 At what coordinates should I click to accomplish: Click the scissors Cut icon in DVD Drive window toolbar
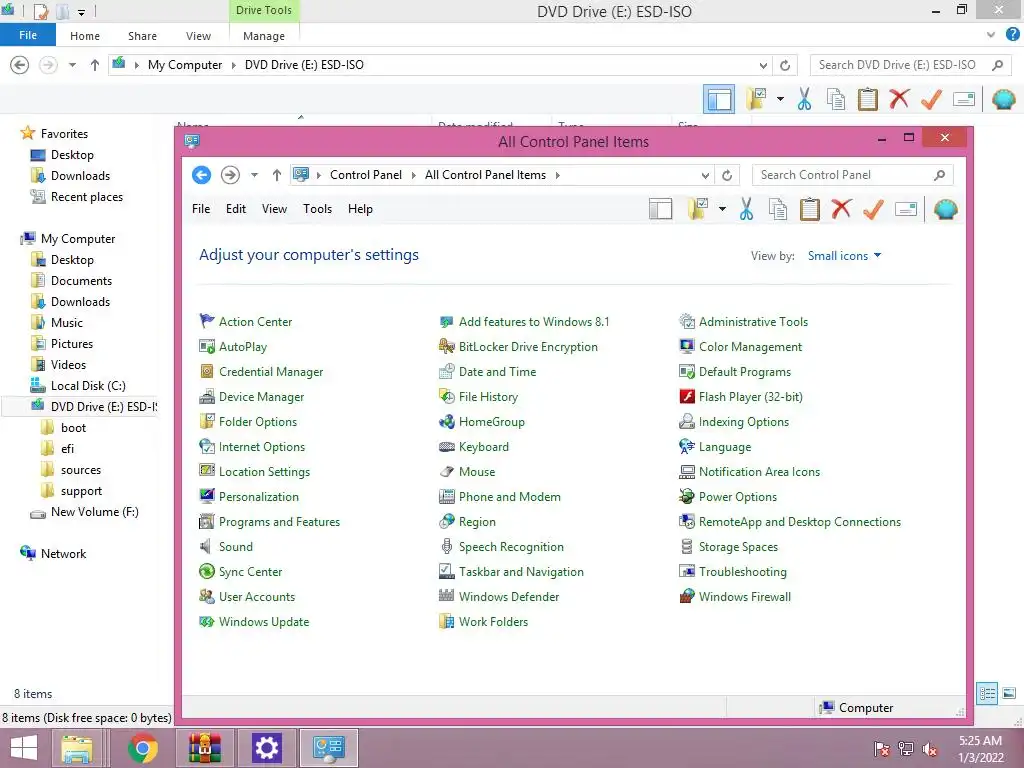click(x=804, y=99)
